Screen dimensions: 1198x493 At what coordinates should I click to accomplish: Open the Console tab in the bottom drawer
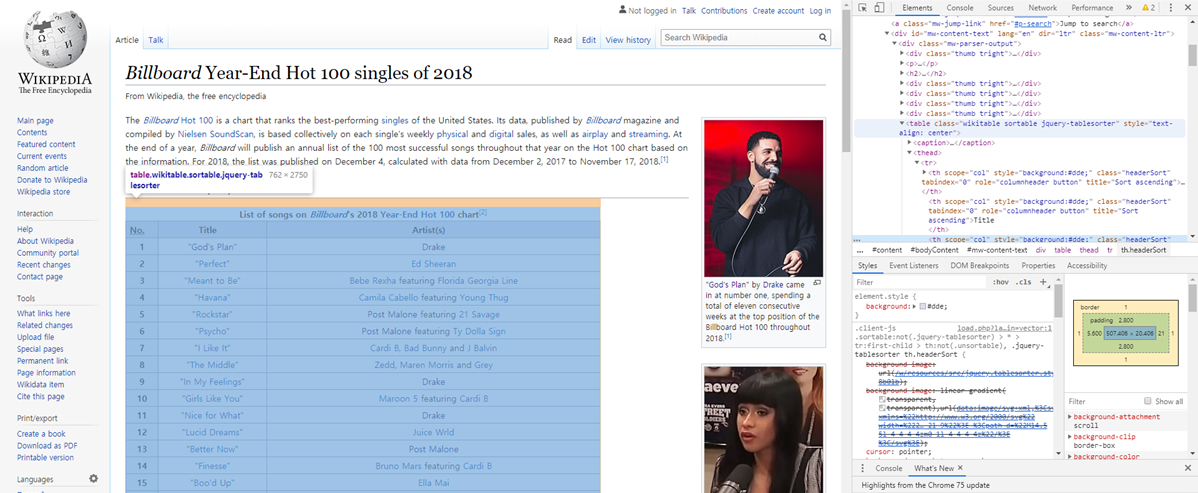pos(889,468)
